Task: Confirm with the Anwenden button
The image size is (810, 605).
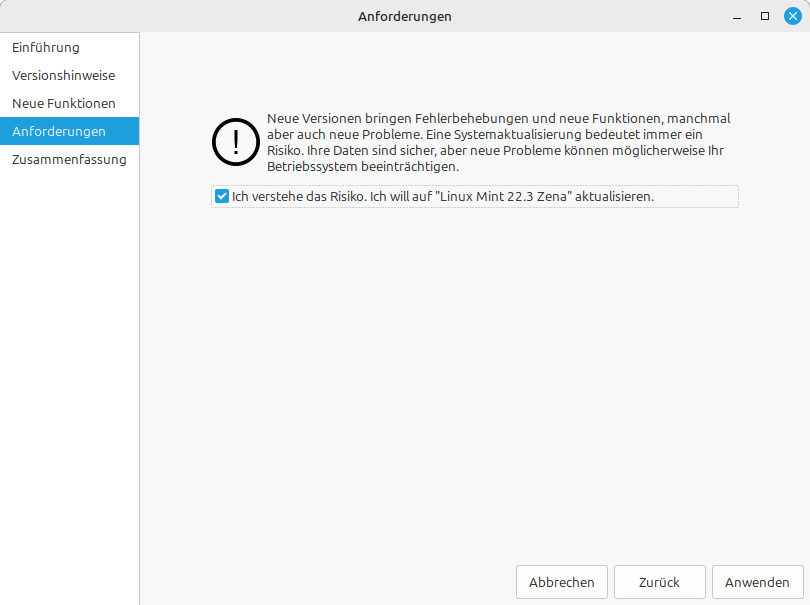Action: click(x=757, y=582)
